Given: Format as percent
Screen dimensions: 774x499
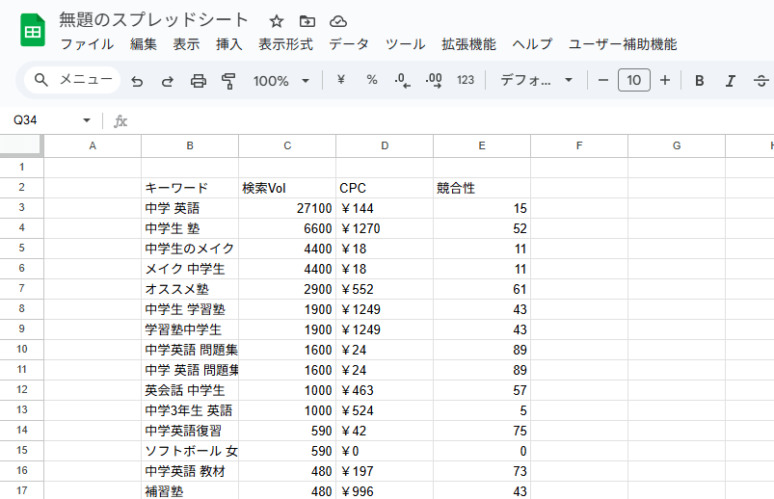Looking at the screenshot, I should tap(372, 79).
